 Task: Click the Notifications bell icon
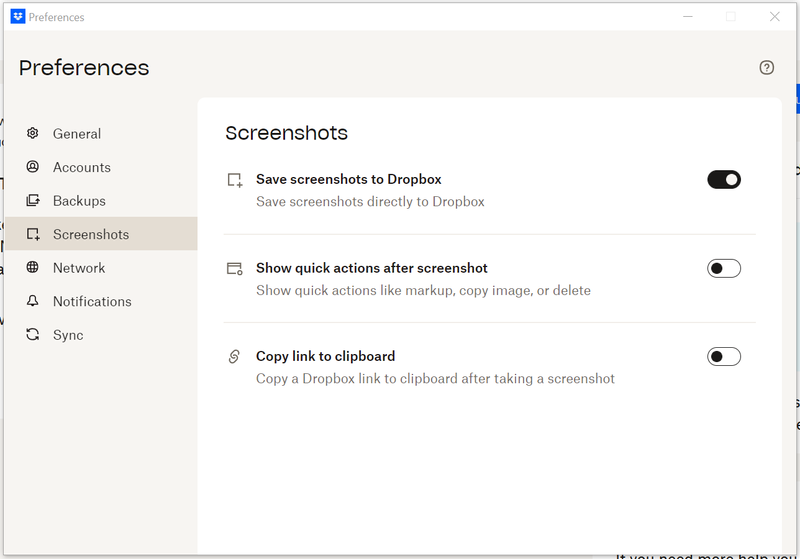pos(33,301)
